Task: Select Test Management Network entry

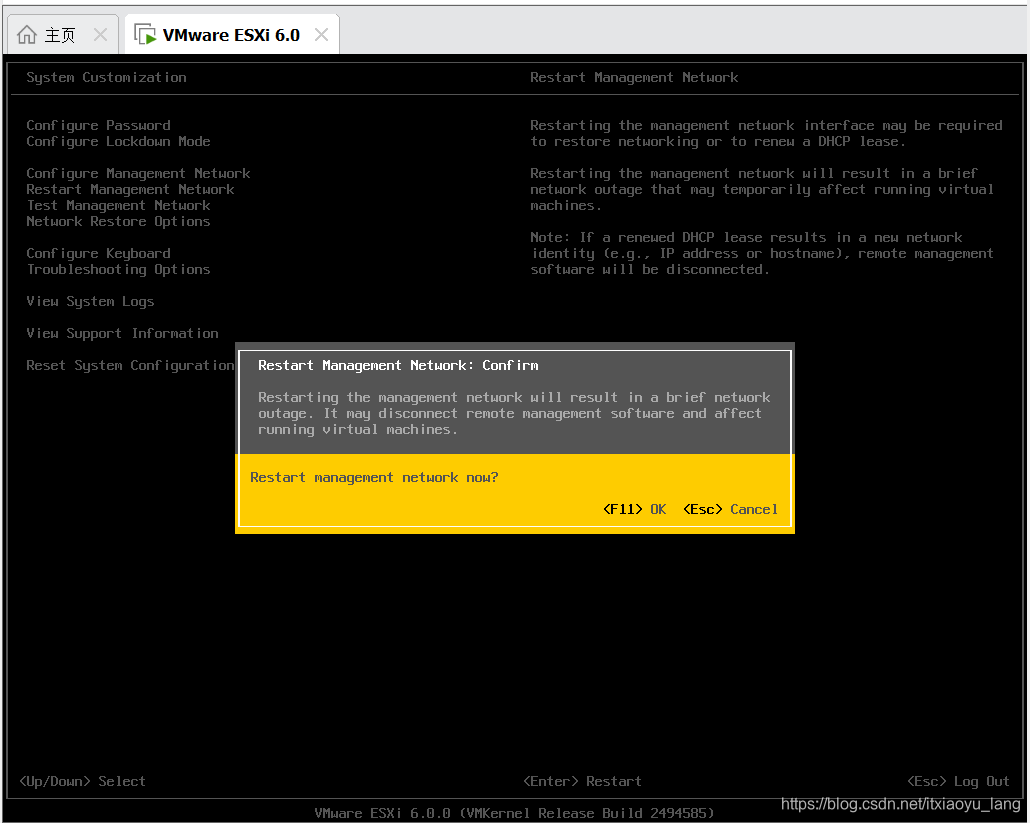Action: pyautogui.click(x=118, y=206)
